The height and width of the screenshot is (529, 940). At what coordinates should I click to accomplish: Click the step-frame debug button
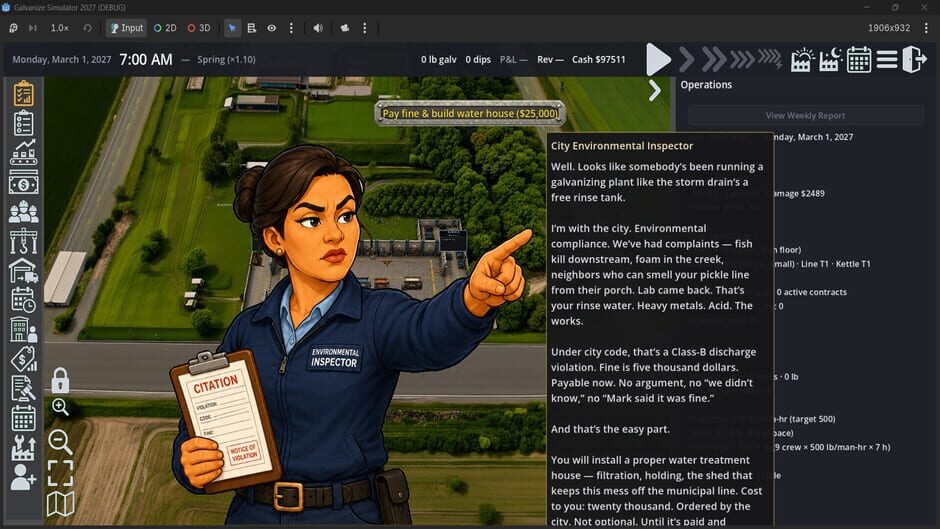[x=33, y=28]
